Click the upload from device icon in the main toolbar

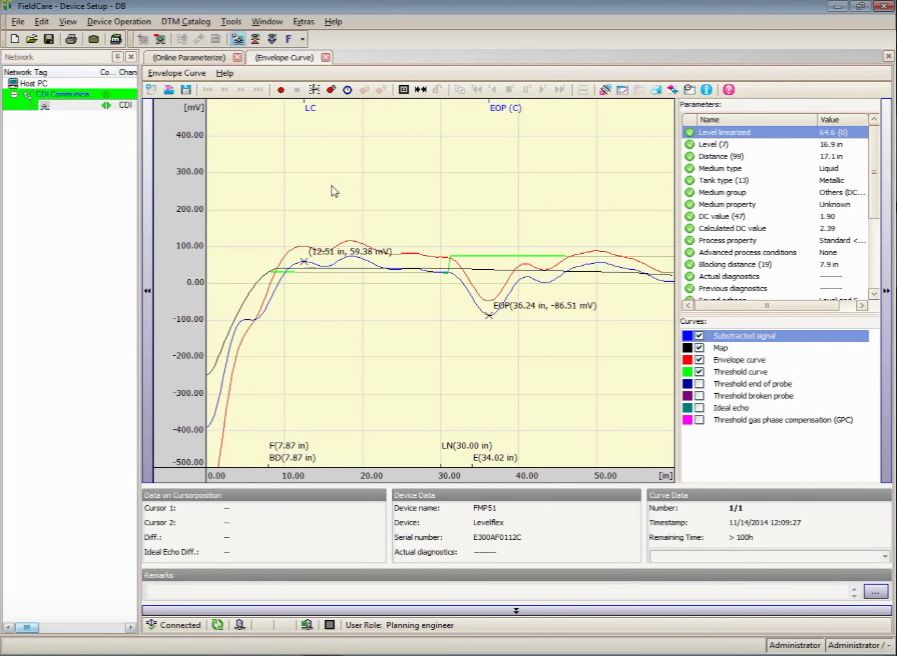pos(255,39)
